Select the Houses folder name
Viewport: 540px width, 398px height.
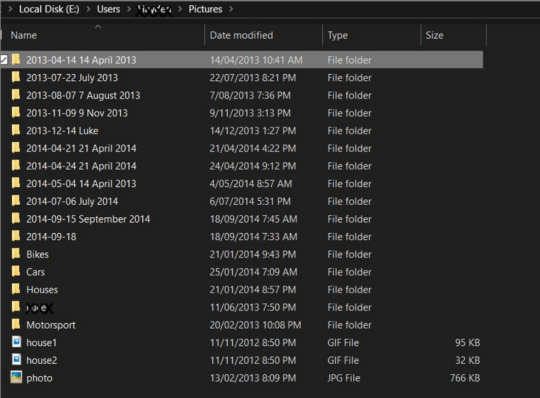point(42,290)
